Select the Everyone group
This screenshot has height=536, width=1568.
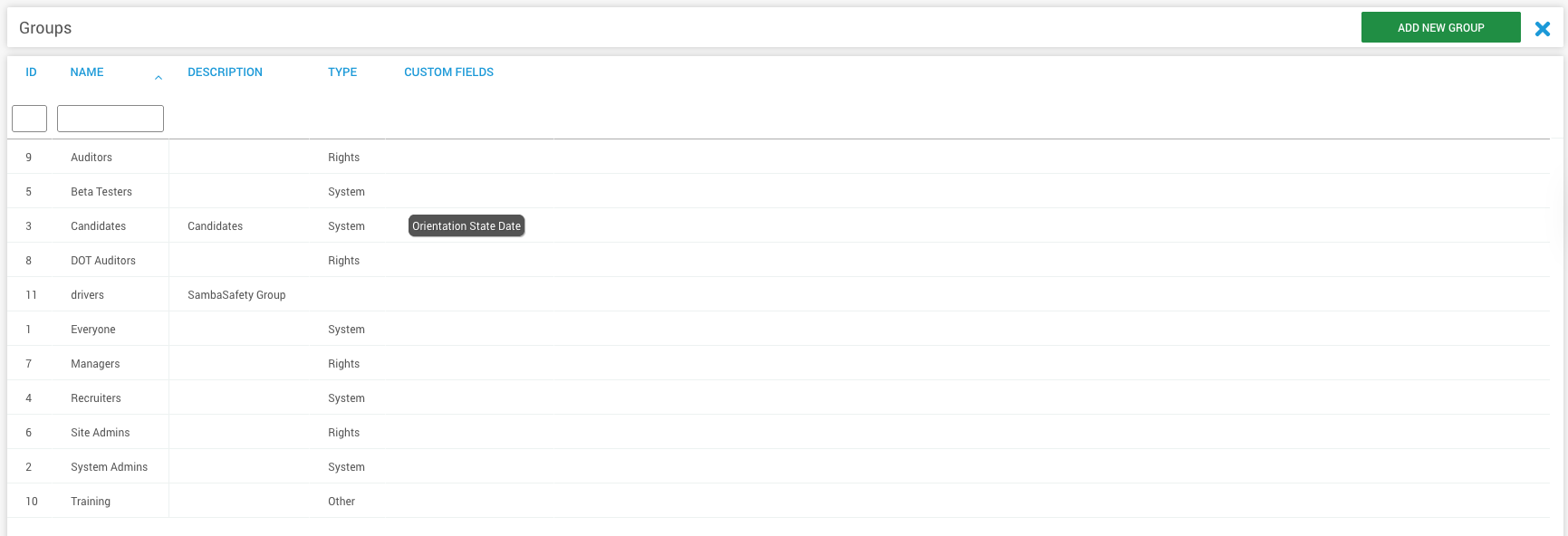point(93,330)
